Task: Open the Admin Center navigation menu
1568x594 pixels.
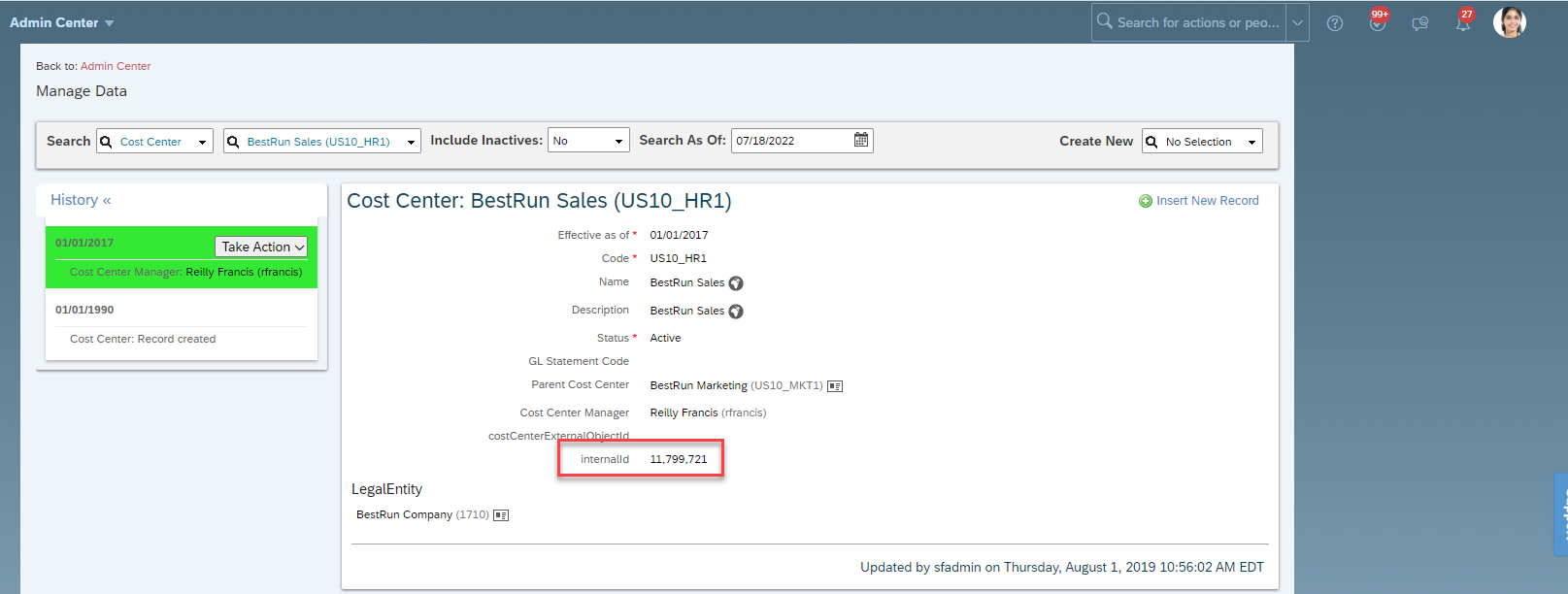Action: (x=61, y=22)
